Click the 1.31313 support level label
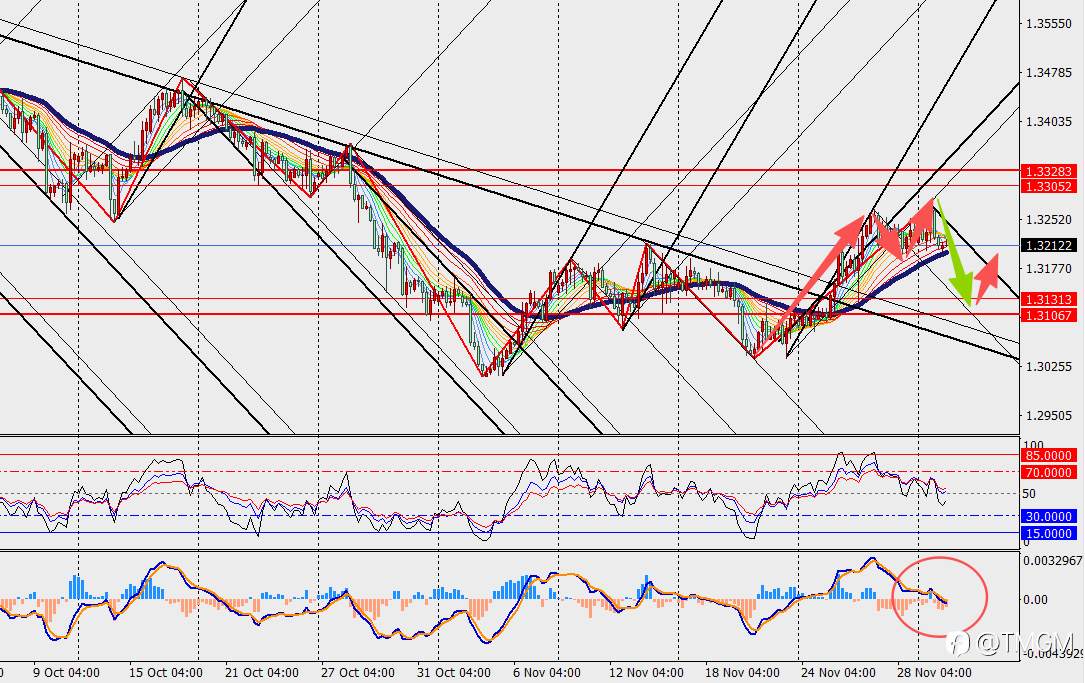 click(x=1048, y=299)
